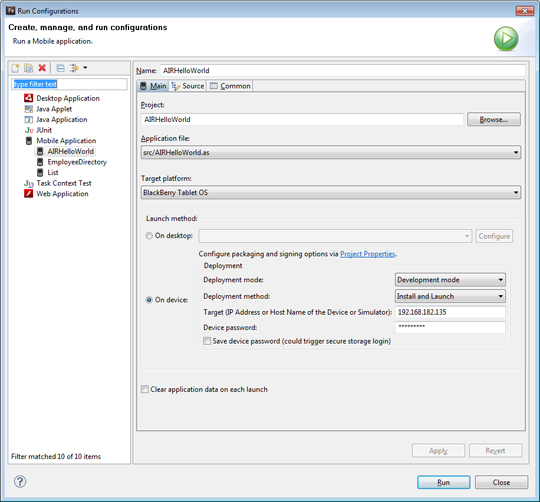Image resolution: width=540 pixels, height=502 pixels.
Task: Select the EmployeeDirectory configuration
Action: coord(77,162)
